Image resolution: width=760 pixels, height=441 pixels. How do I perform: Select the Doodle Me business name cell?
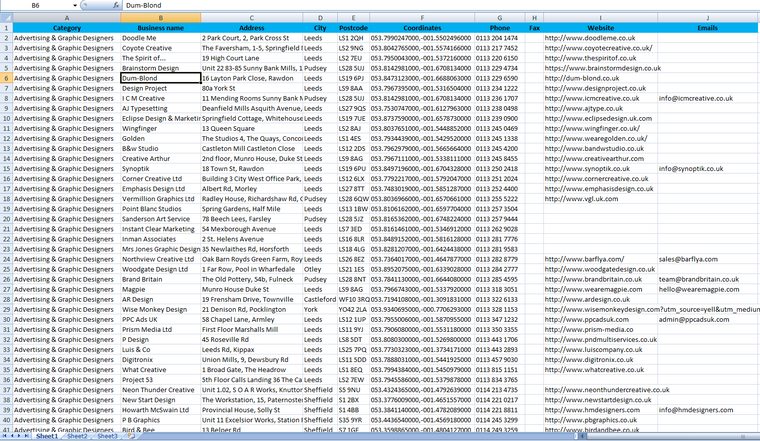pyautogui.click(x=160, y=38)
